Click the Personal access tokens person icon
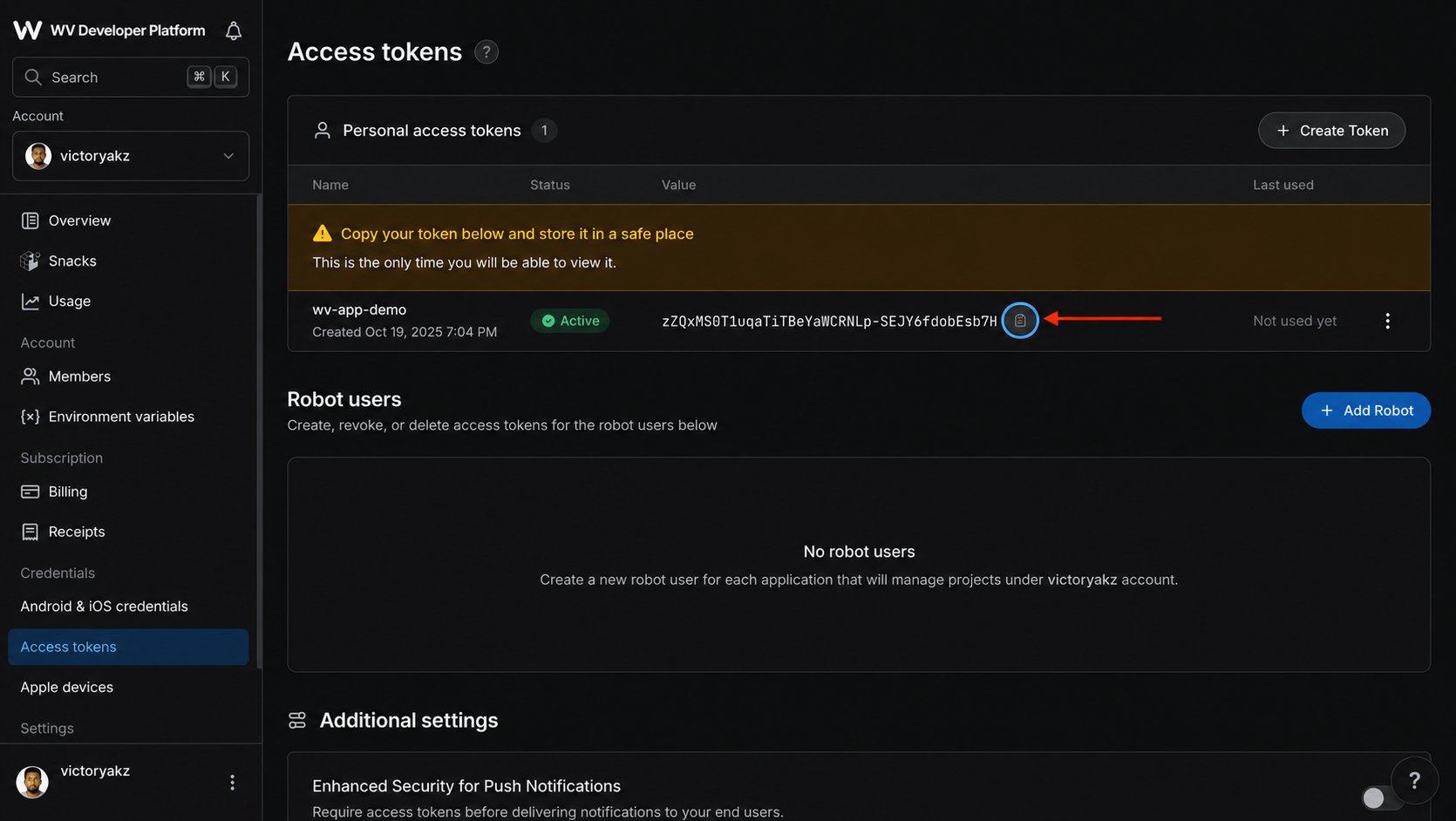Viewport: 1456px width, 821px height. tap(322, 131)
